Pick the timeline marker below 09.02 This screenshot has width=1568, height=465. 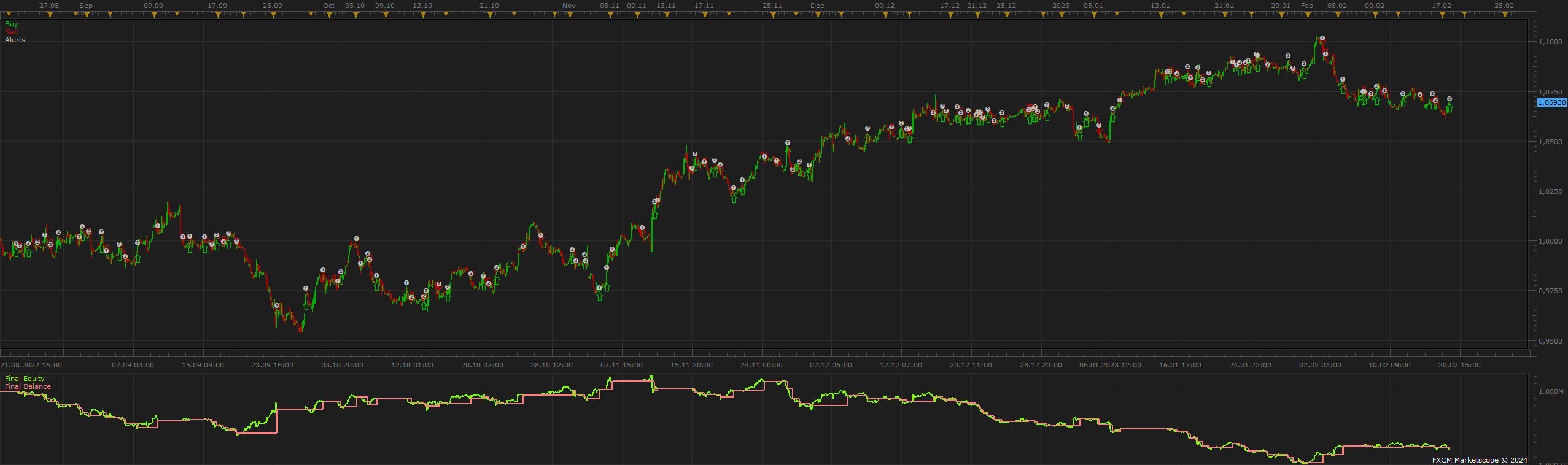(x=1375, y=15)
